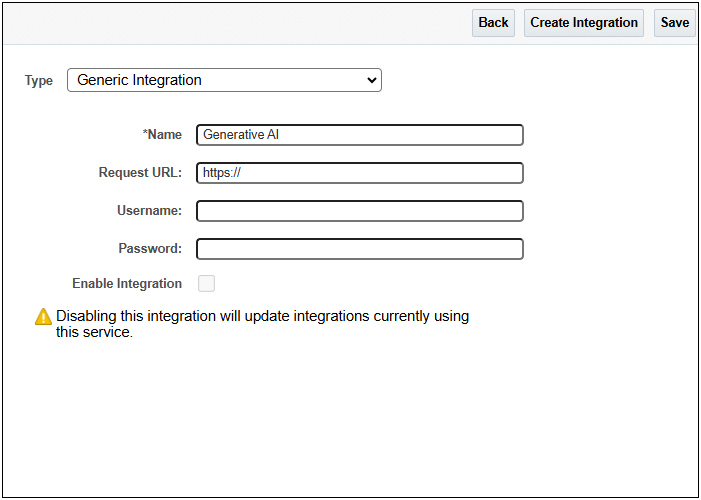Click the Password label

pyautogui.click(x=150, y=249)
